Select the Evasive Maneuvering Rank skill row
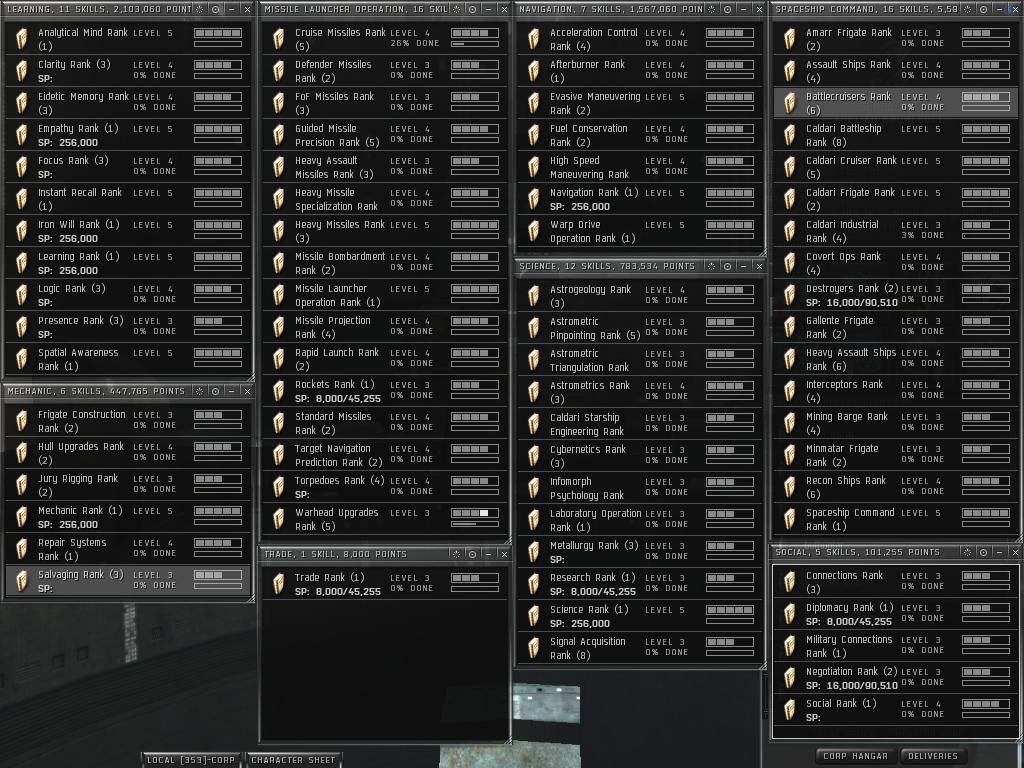This screenshot has height=768, width=1024. click(x=639, y=103)
